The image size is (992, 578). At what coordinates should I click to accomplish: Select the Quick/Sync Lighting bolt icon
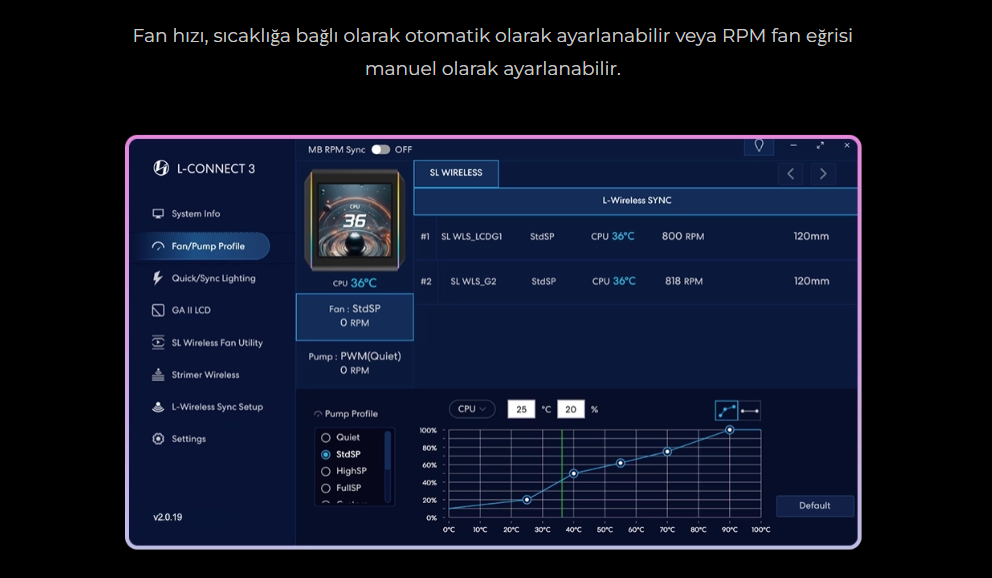pos(158,278)
